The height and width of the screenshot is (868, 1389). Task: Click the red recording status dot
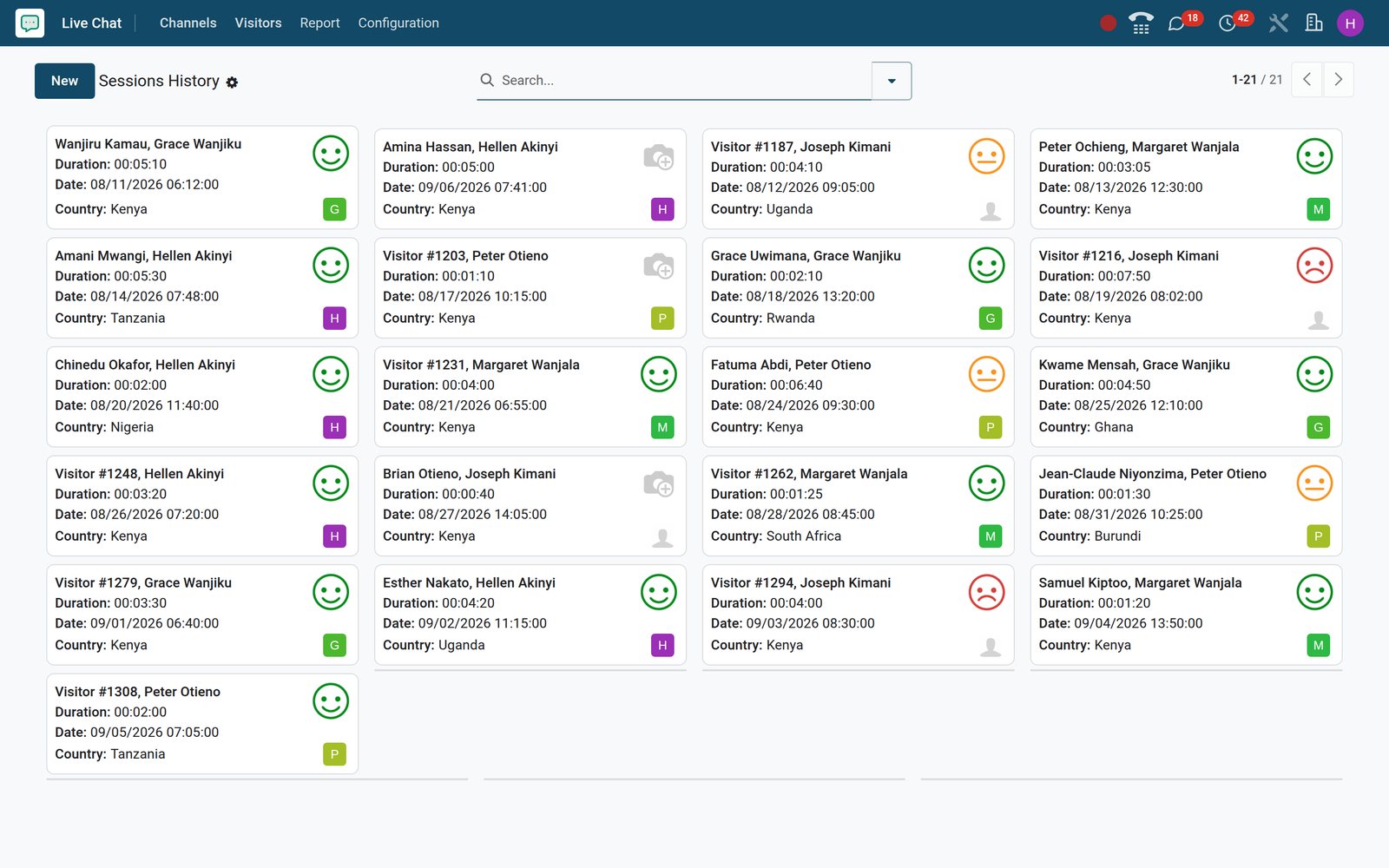click(1108, 23)
